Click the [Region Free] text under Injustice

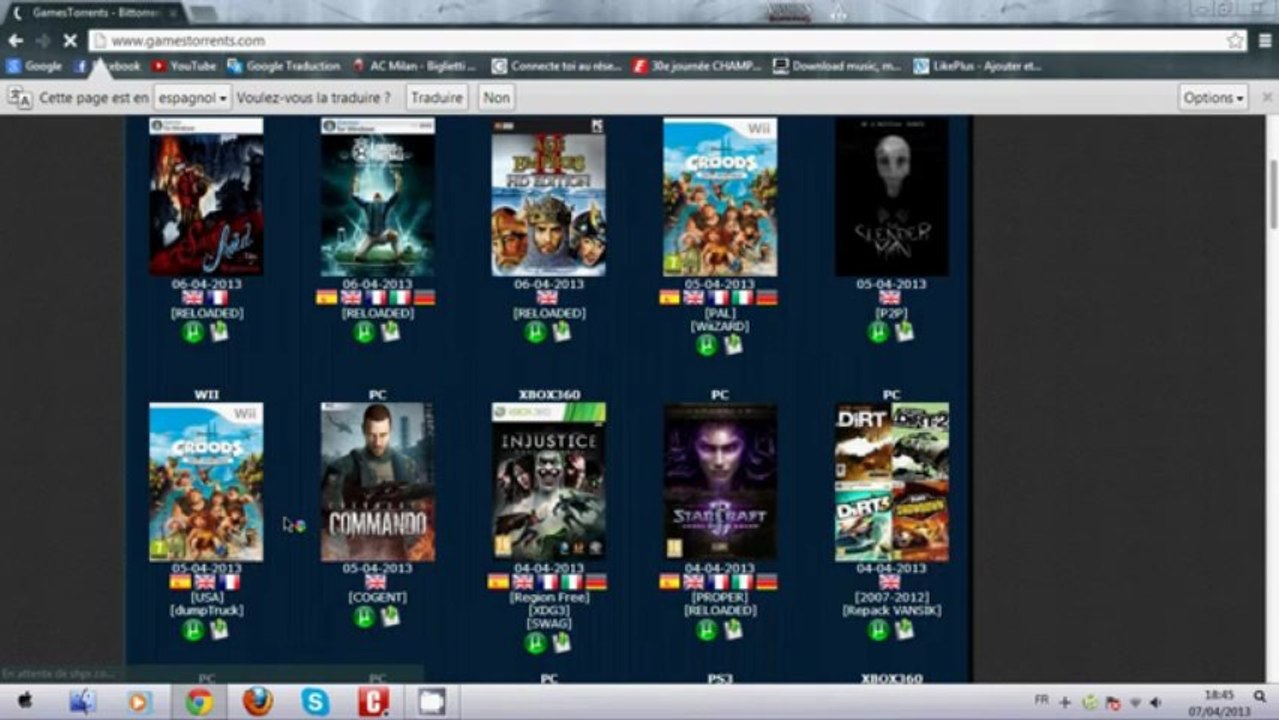pos(548,597)
